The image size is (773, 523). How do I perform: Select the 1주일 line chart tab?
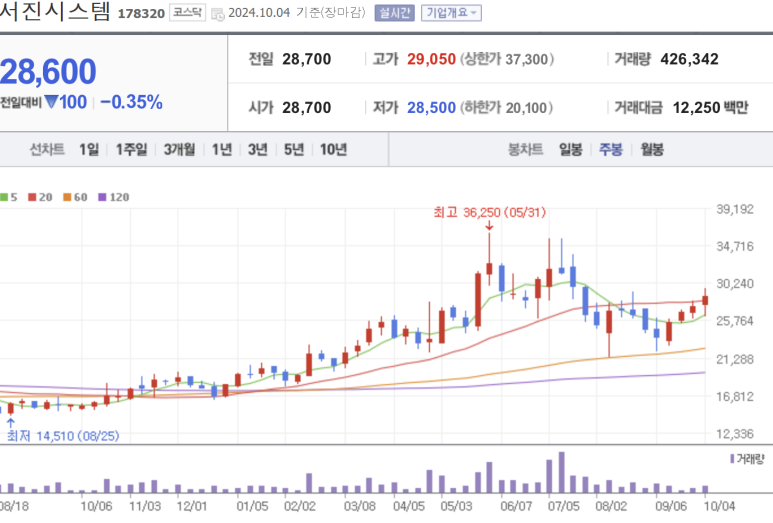131,149
